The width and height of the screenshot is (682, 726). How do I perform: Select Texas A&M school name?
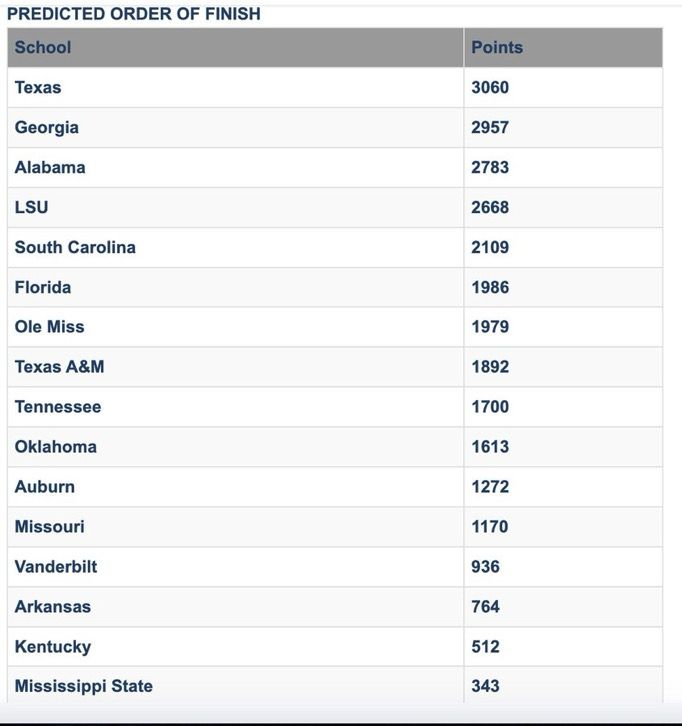coord(59,367)
